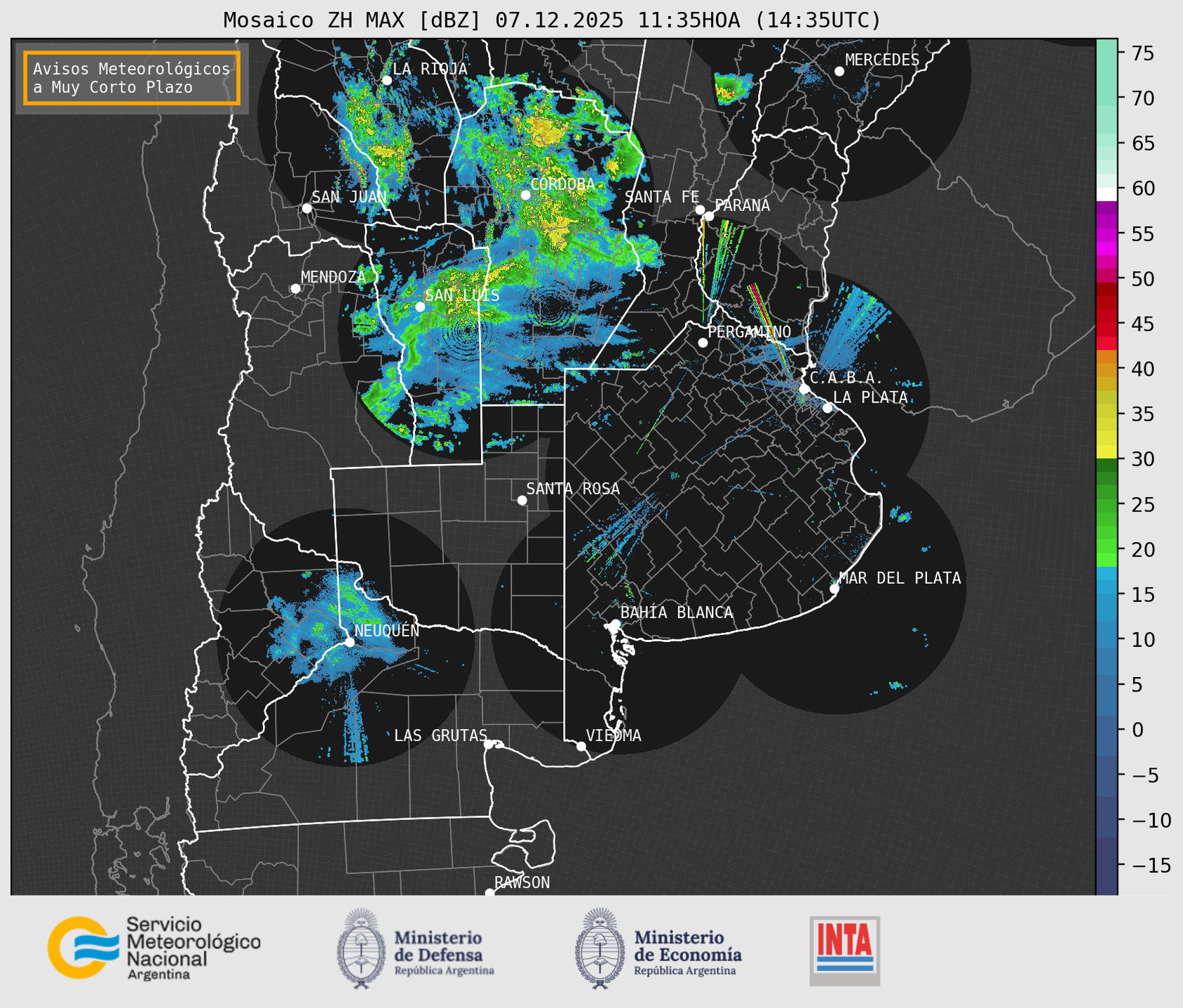Select the San Juan city marker

point(306,208)
